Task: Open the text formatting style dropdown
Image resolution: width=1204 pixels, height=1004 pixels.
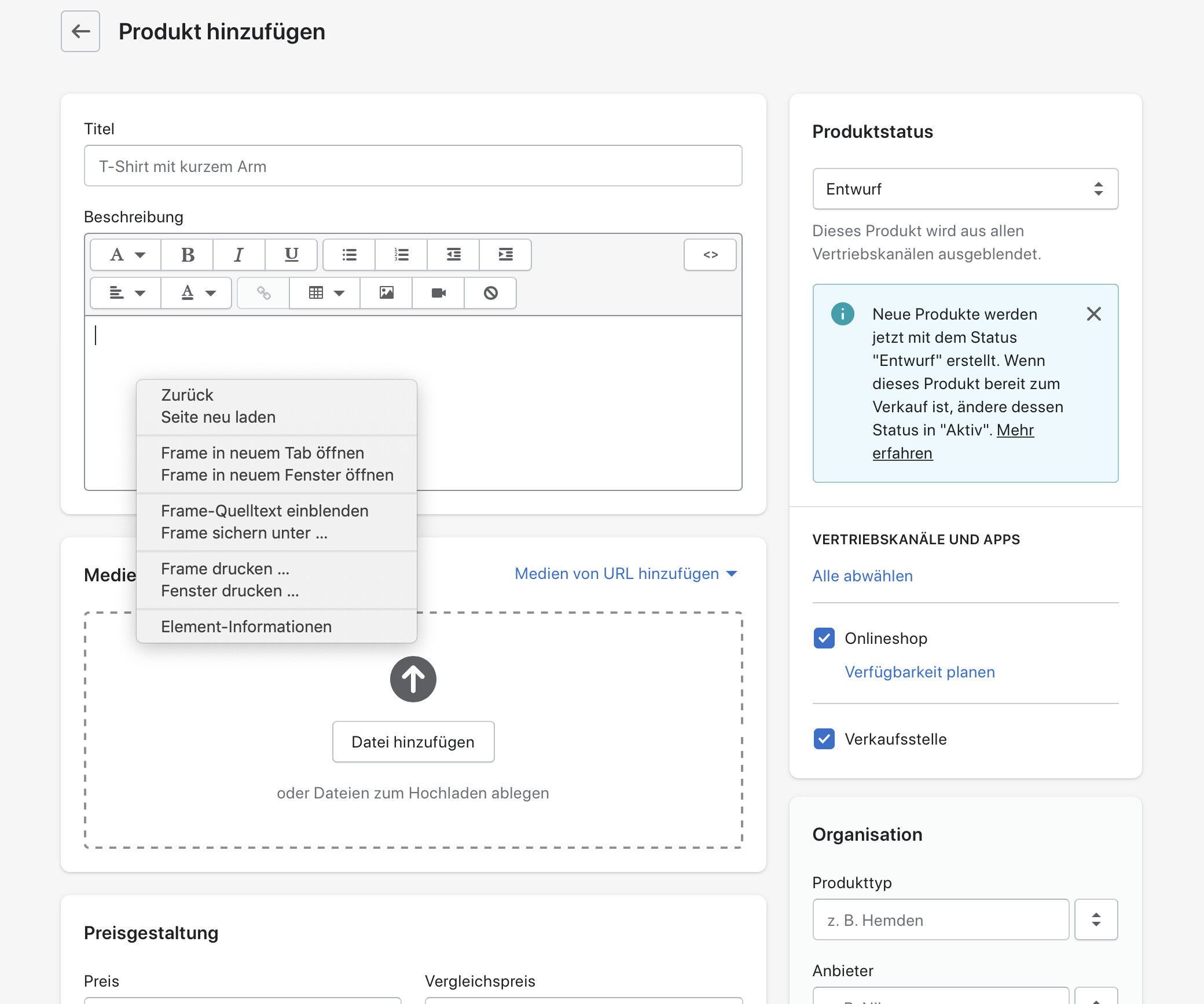Action: pos(126,255)
